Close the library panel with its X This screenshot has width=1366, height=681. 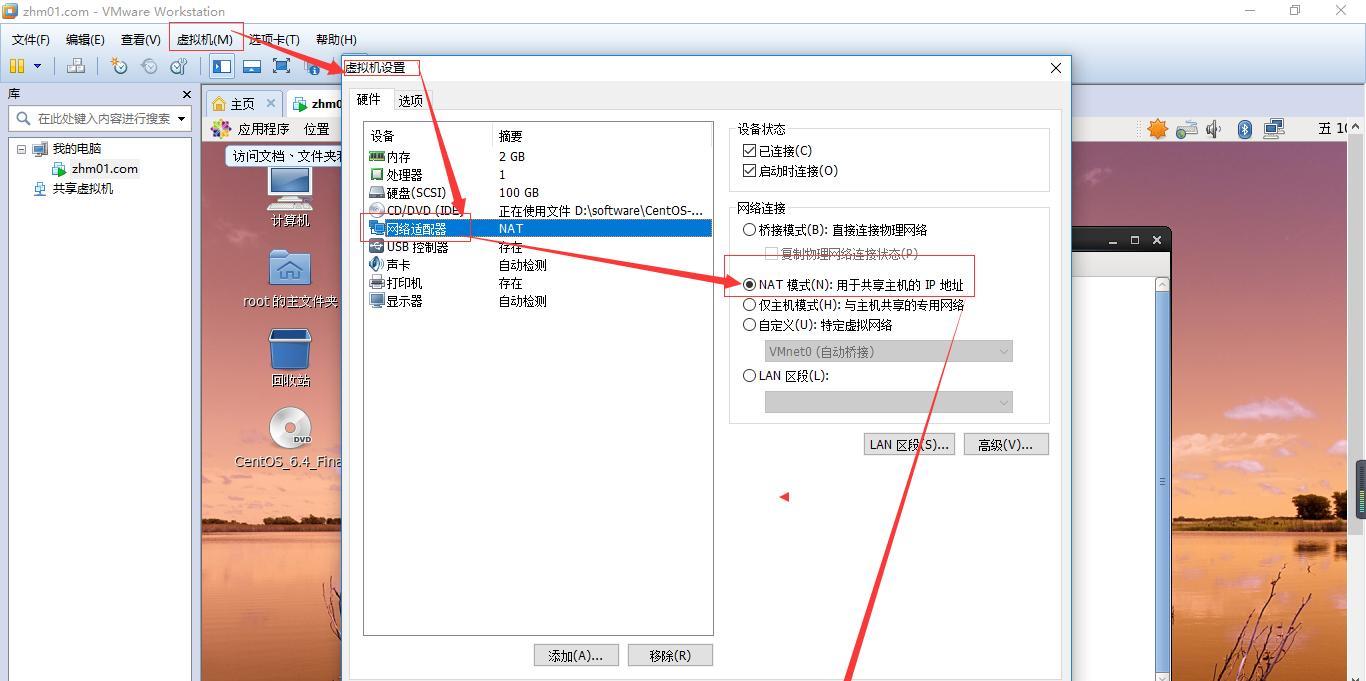(x=186, y=94)
